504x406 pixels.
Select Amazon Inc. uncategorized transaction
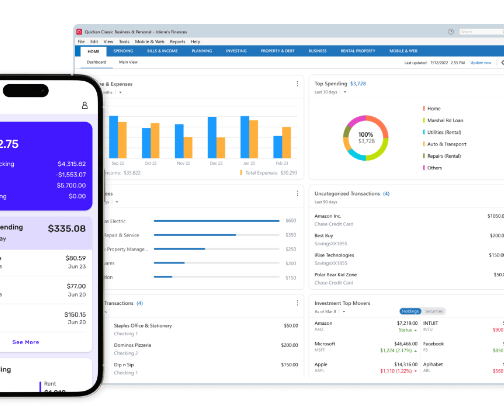(x=409, y=220)
